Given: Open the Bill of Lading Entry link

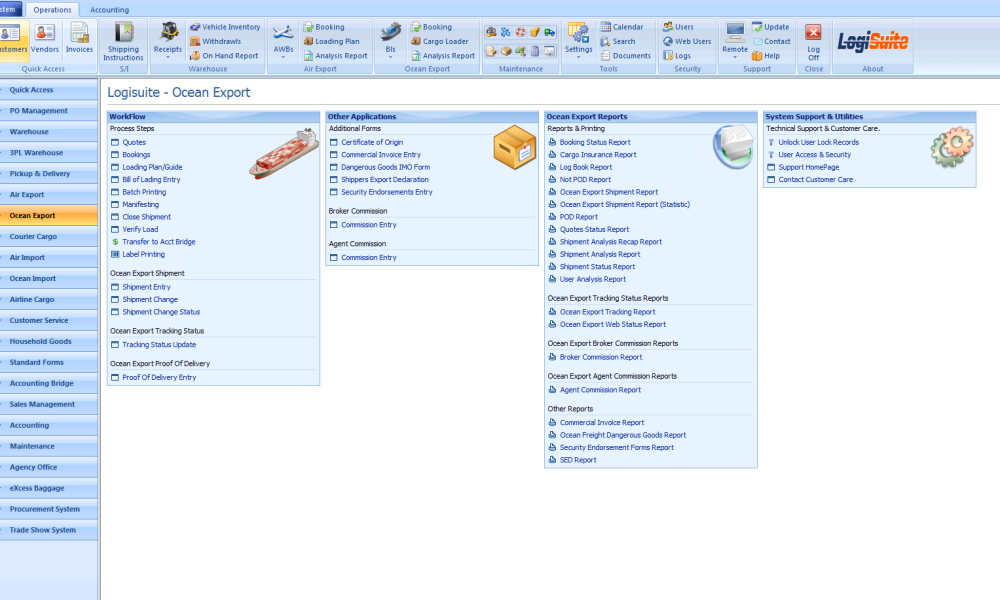Looking at the screenshot, I should coord(151,180).
